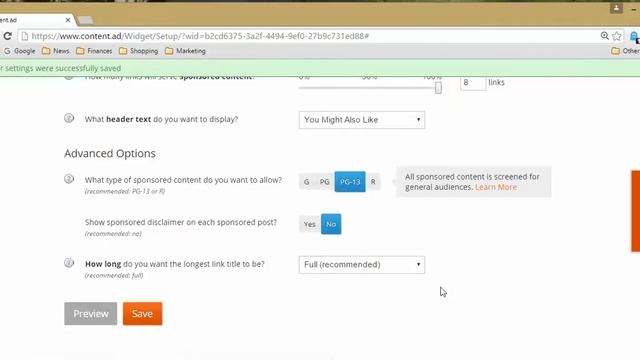The width and height of the screenshot is (640, 360).
Task: Open the Google bookmark
Action: (19, 51)
